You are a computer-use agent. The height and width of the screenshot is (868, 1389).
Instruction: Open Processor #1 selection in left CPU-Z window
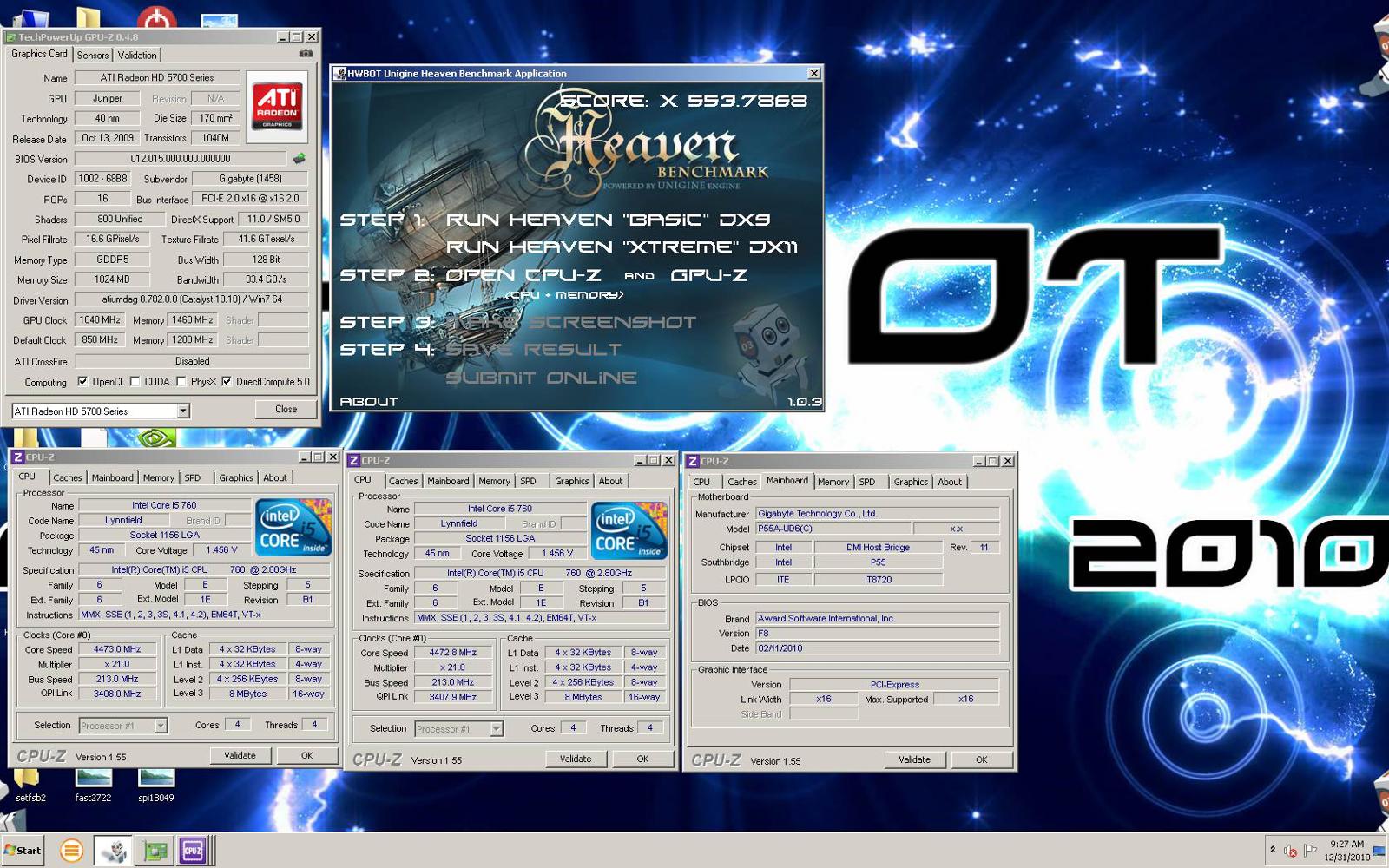pyautogui.click(x=122, y=726)
